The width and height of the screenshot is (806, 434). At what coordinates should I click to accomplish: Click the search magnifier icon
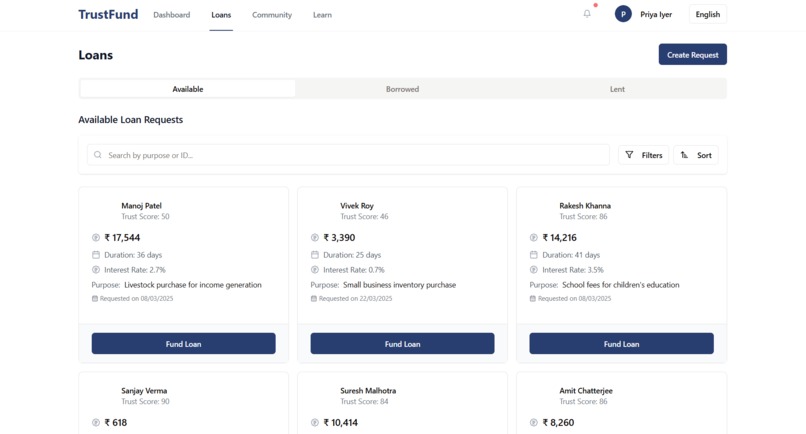coord(98,155)
